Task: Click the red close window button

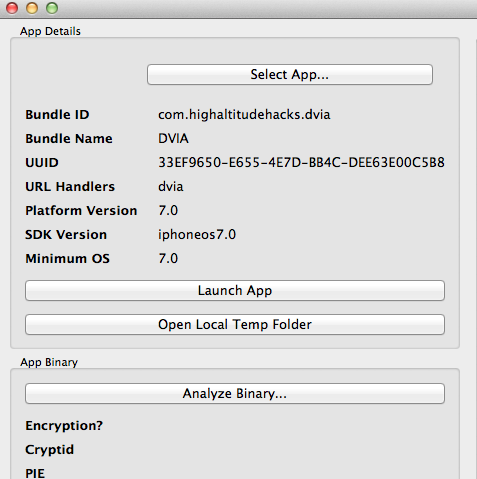Action: click(x=12, y=8)
